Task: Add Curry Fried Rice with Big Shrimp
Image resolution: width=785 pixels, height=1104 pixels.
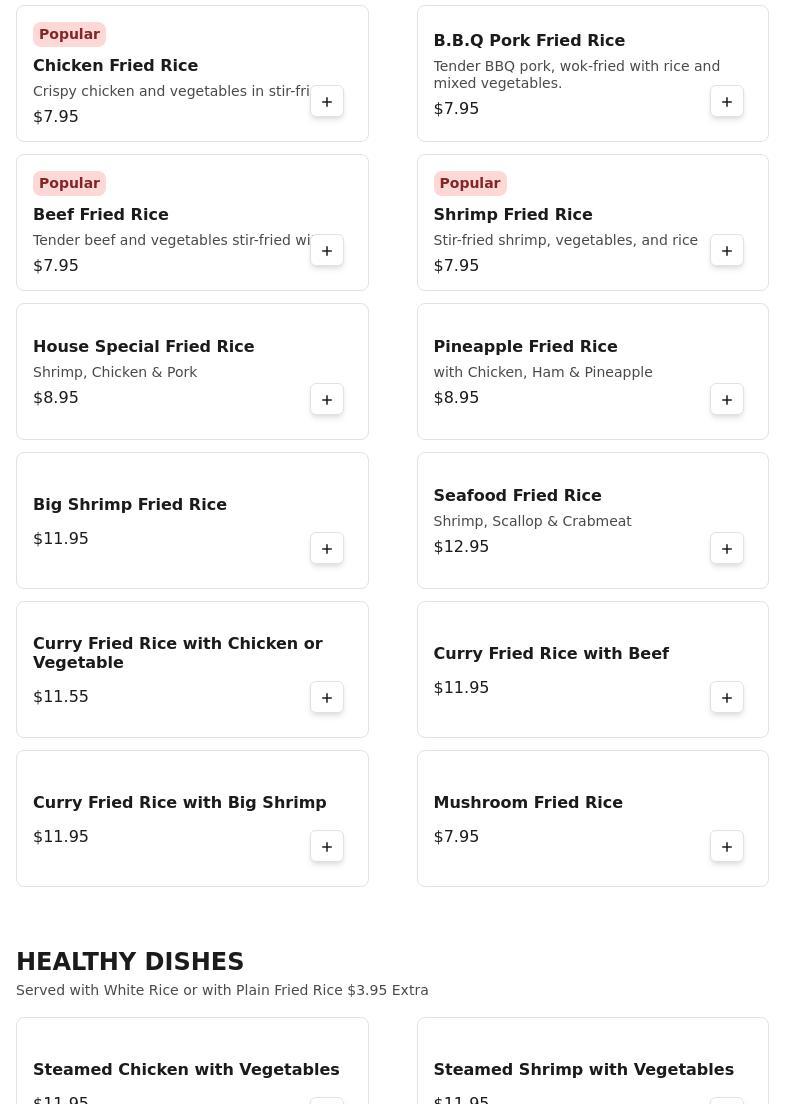Action: click(327, 847)
